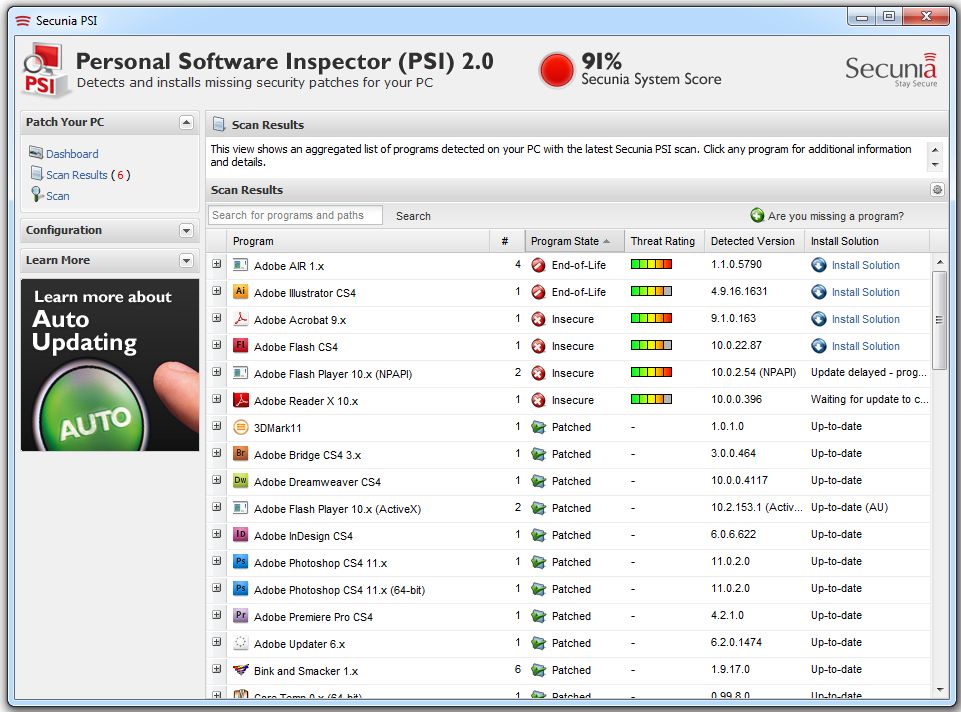Expand the Configuration sidebar panel
This screenshot has height=712, width=961.
[186, 230]
